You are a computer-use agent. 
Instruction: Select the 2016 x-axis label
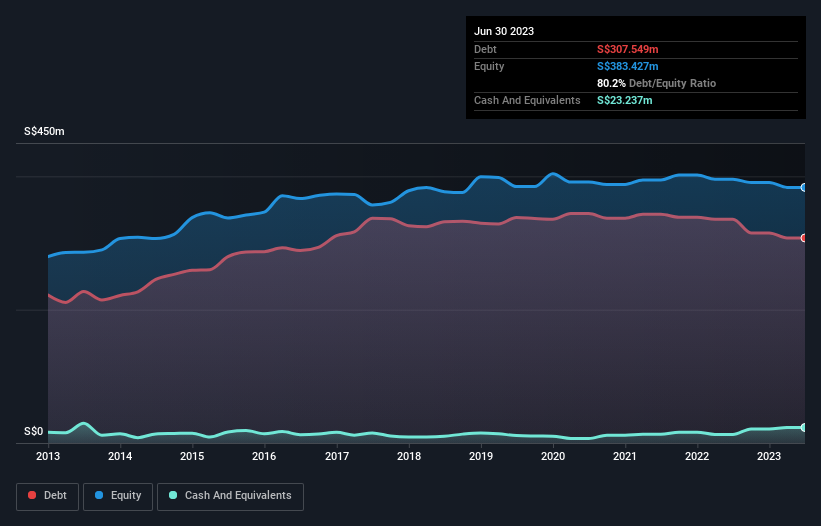tap(264, 456)
